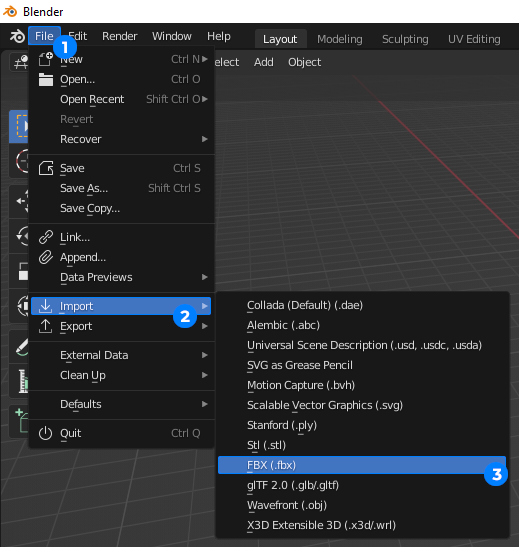Screen dimensions: 519x547
Task: Import glTF 2.0 (.glb/.gltf) file
Action: click(362, 485)
